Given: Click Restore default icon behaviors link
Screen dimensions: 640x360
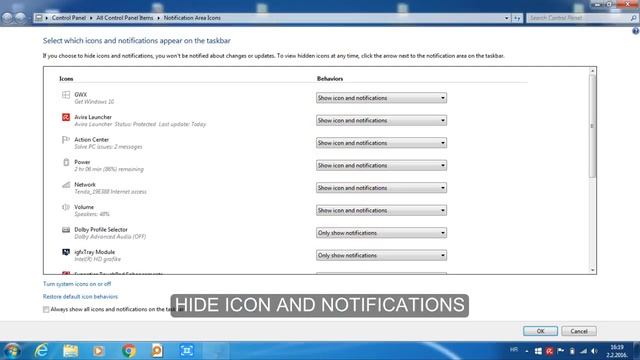Looking at the screenshot, I should point(80,296).
